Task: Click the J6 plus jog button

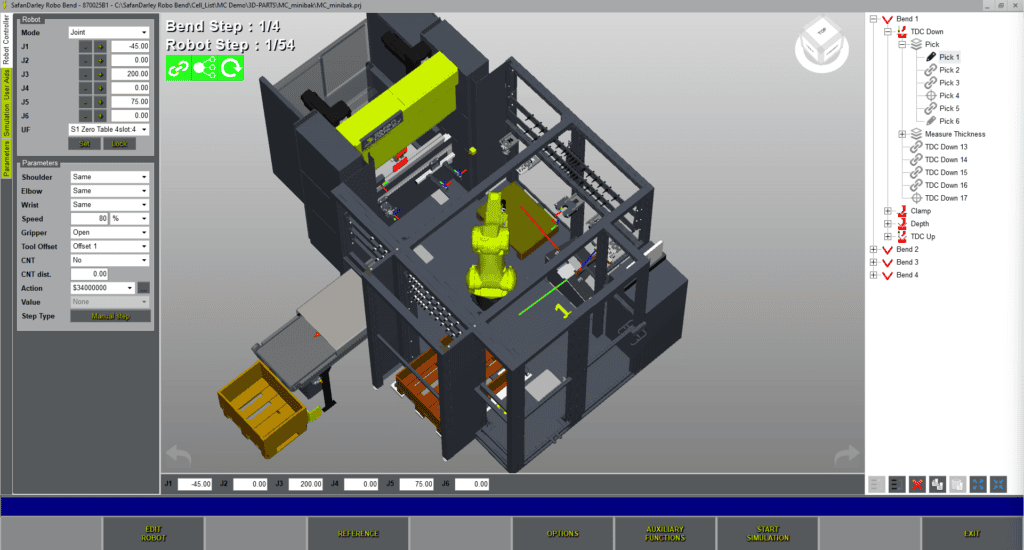Action: (x=101, y=116)
